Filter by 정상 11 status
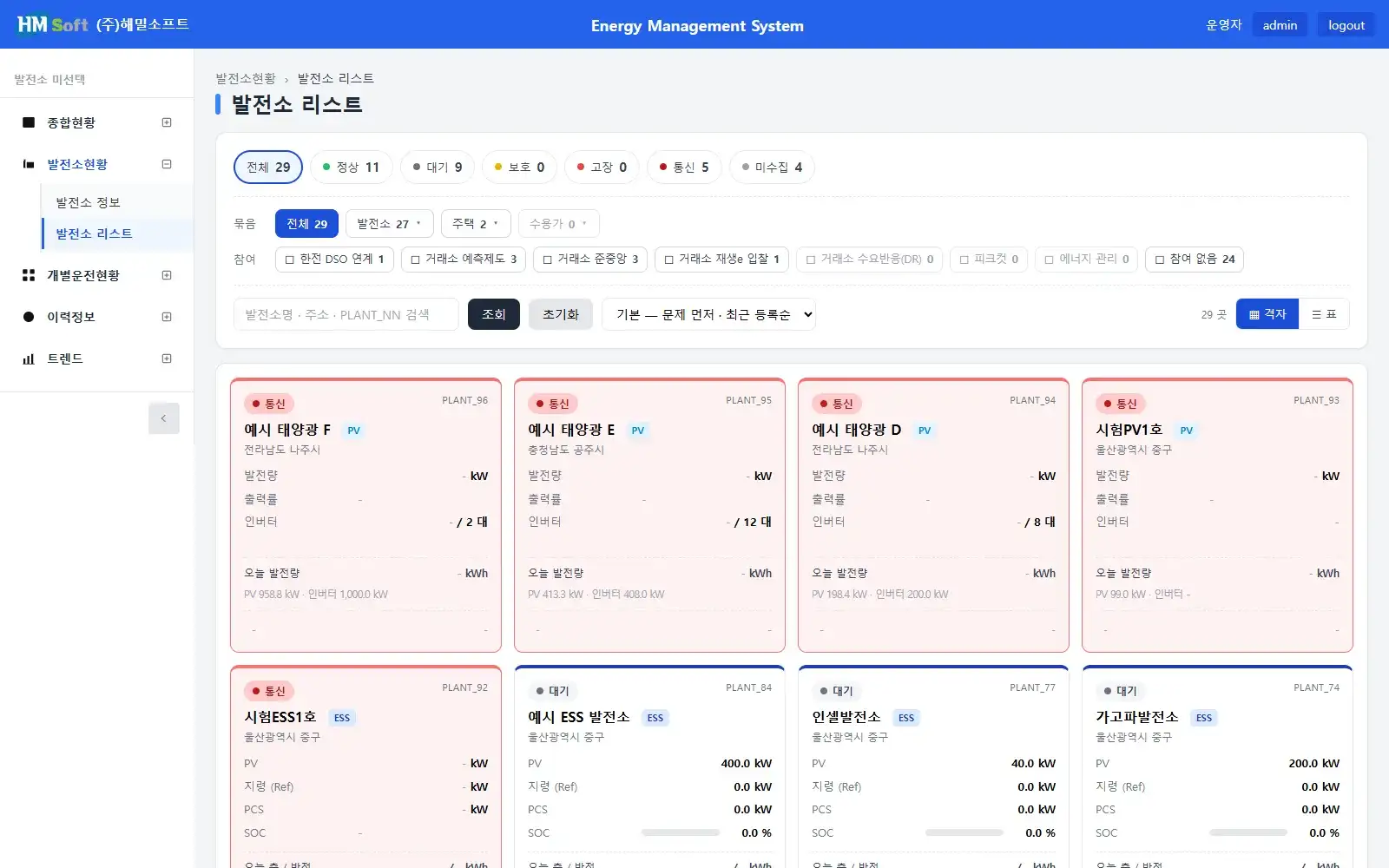This screenshot has width=1389, height=868. click(352, 168)
